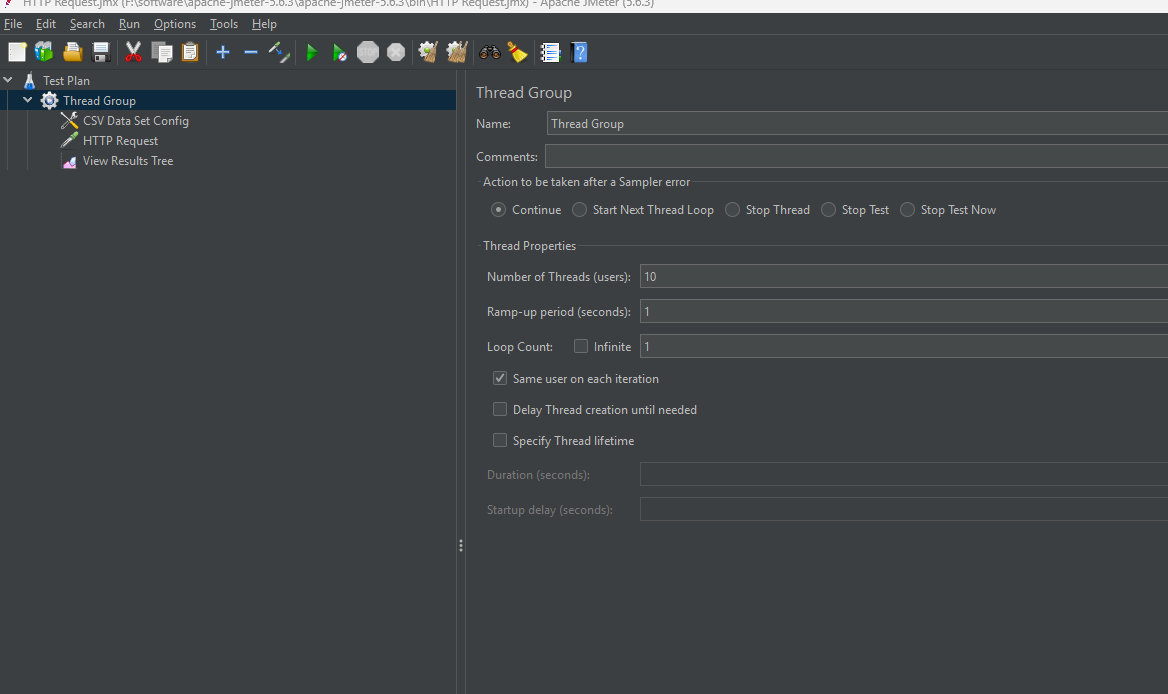Expand all nodes with plus icon
Viewport: 1168px width, 694px height.
point(223,52)
